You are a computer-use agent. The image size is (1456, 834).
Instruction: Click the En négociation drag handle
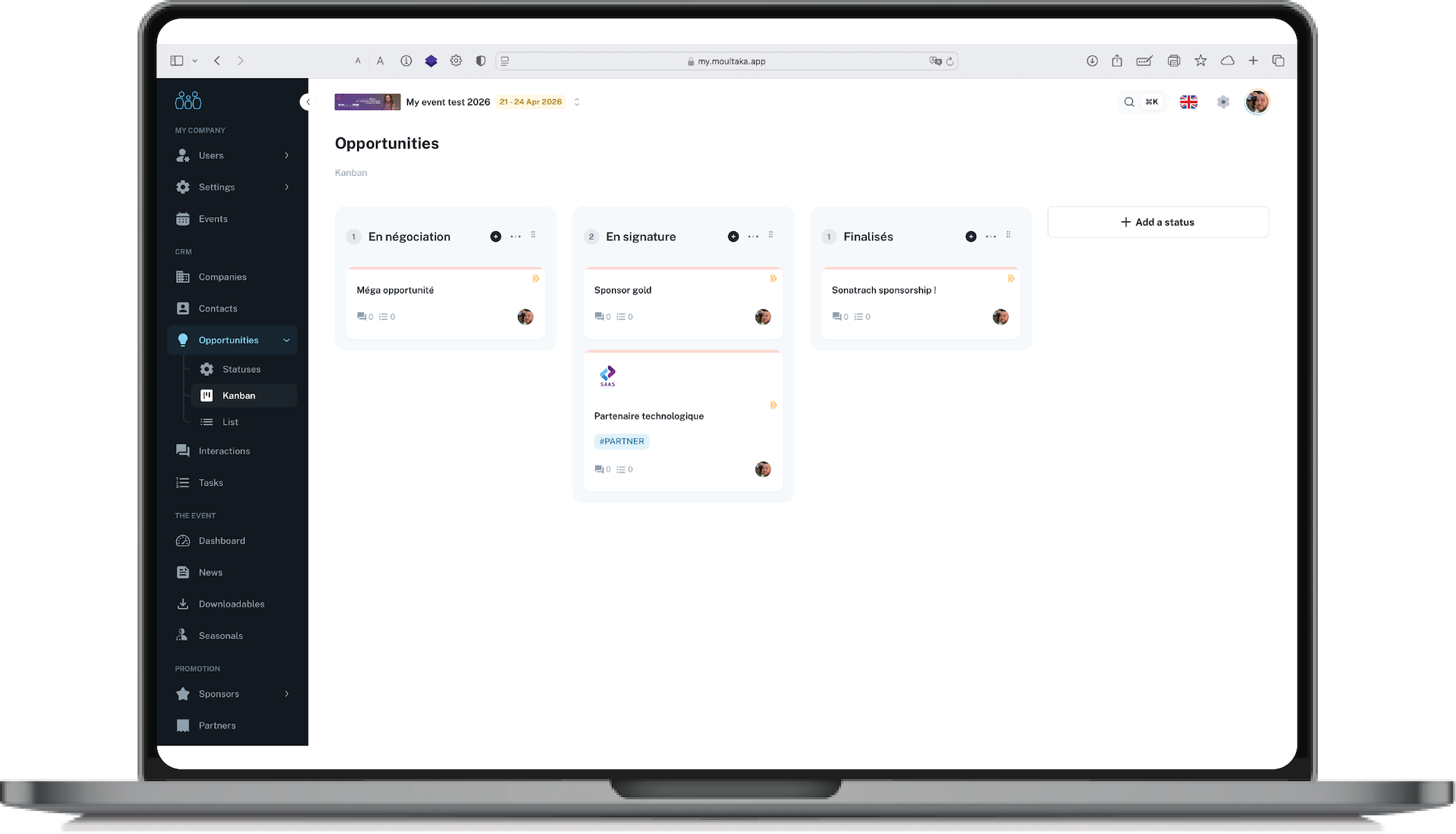[x=533, y=235]
